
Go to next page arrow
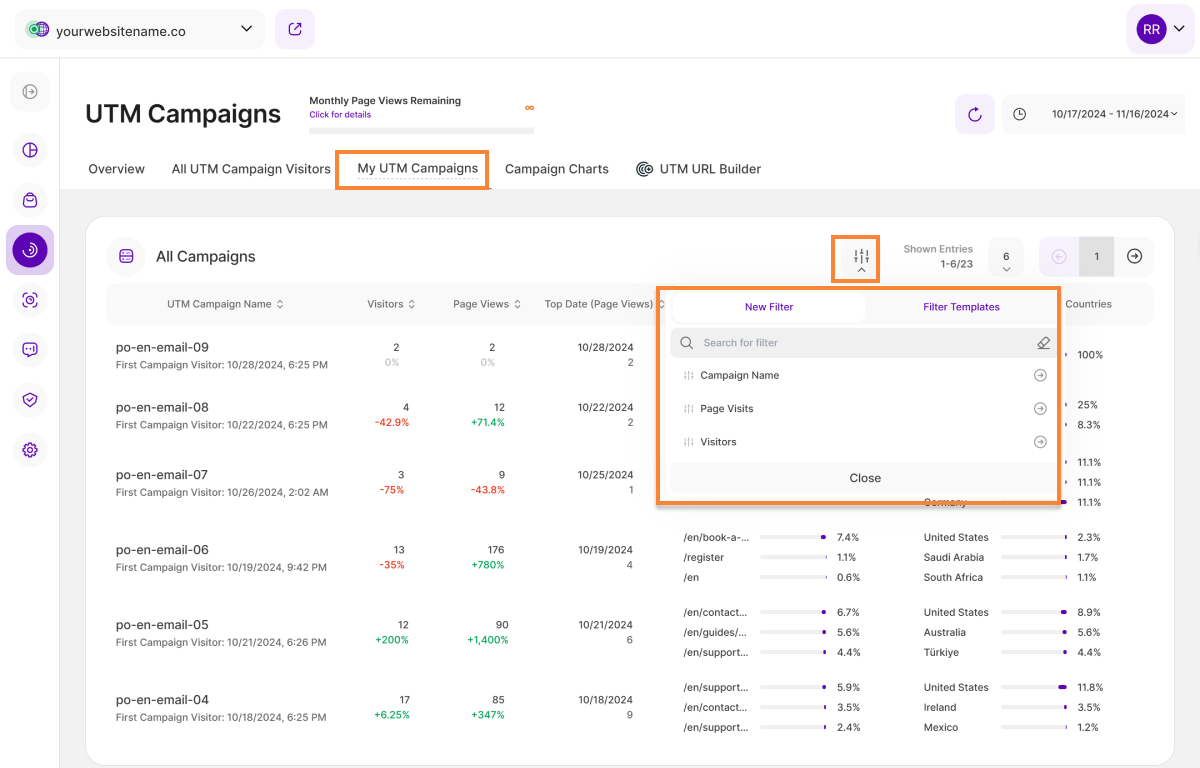pyautogui.click(x=1134, y=257)
